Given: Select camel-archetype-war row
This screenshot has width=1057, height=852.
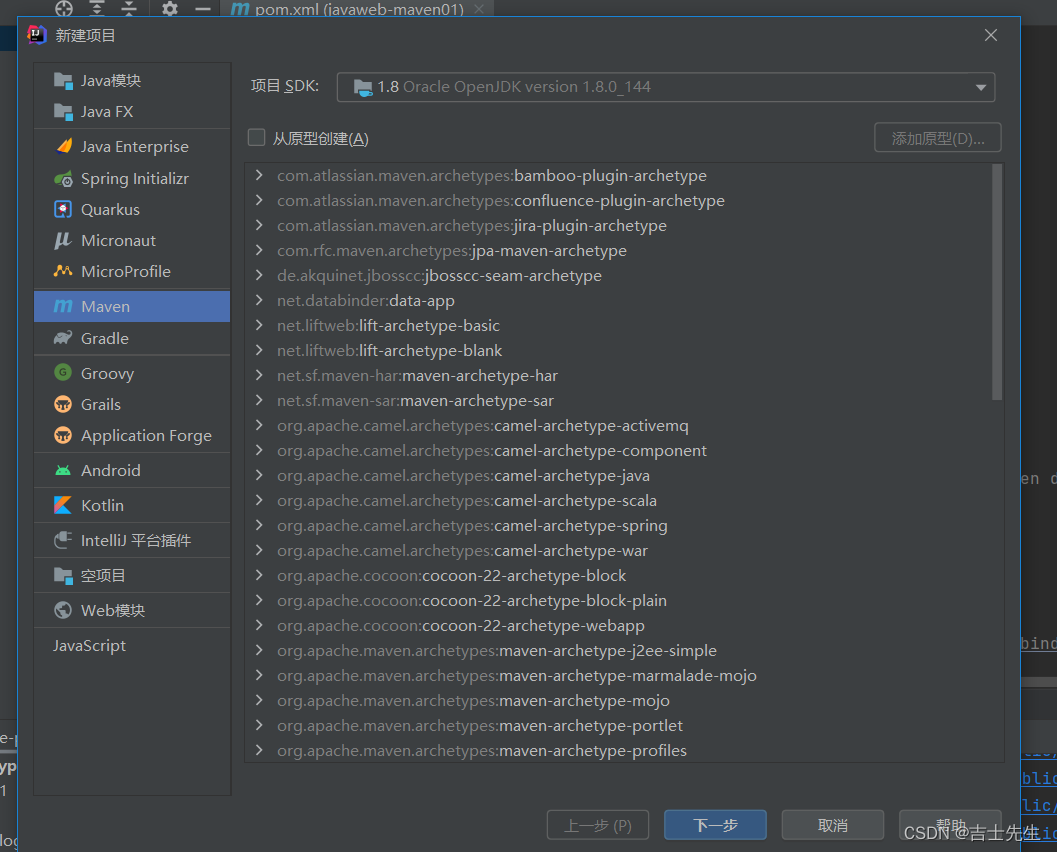Looking at the screenshot, I should point(620,550).
